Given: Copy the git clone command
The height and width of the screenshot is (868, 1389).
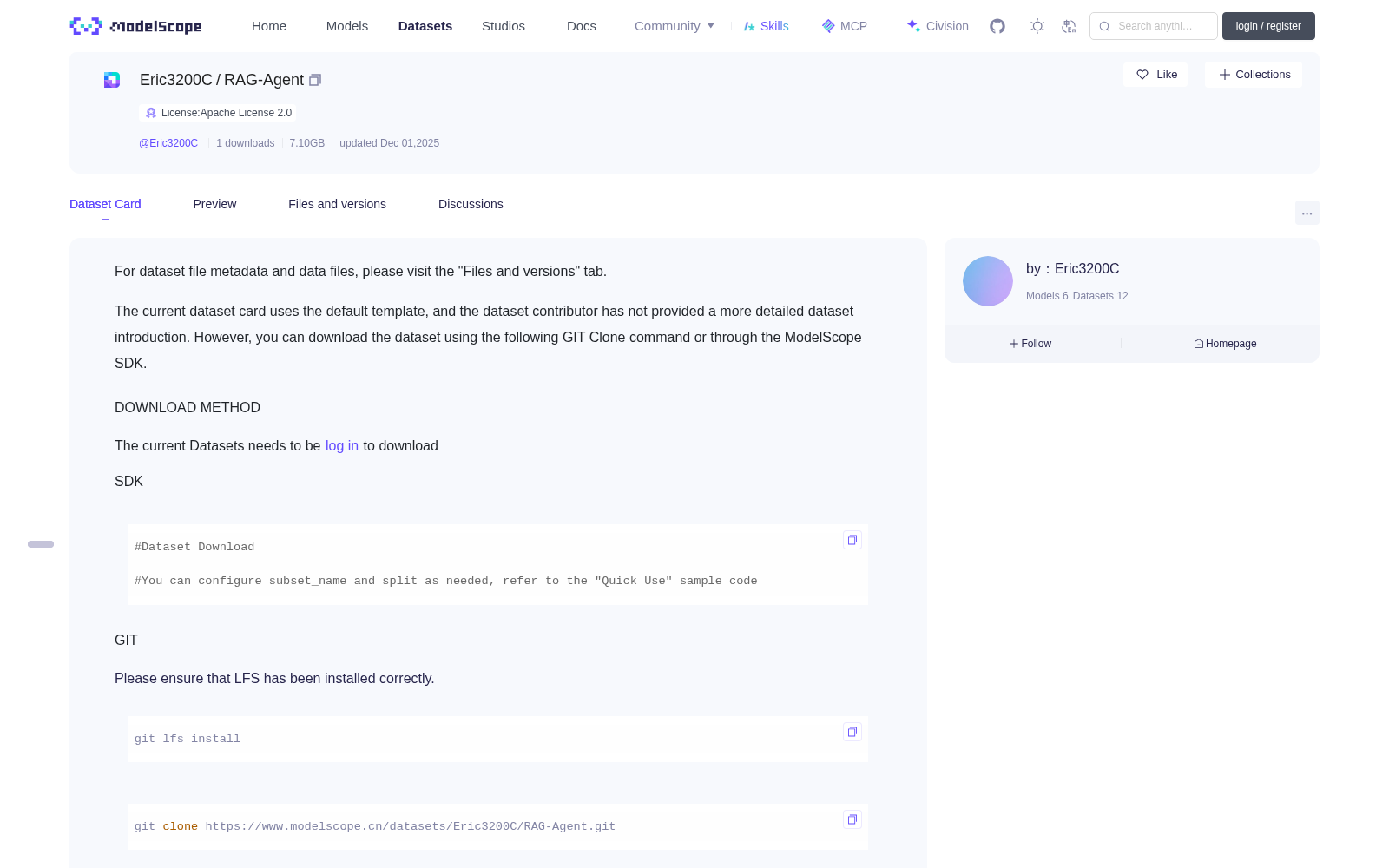Looking at the screenshot, I should pos(852,819).
